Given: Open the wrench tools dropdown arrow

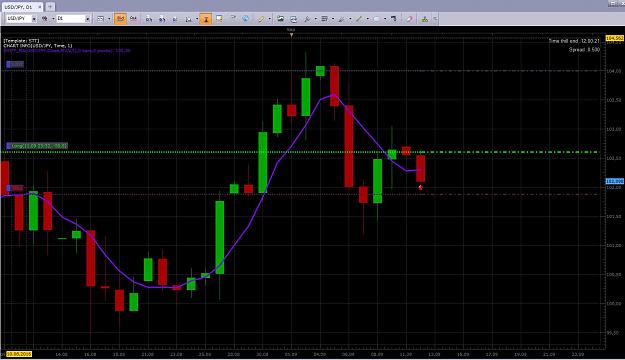Looking at the screenshot, I should pyautogui.click(x=316, y=19).
